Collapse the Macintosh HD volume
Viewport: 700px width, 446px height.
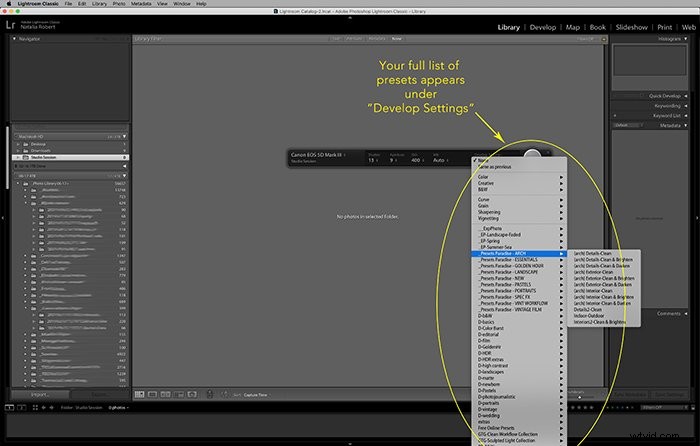click(x=125, y=136)
